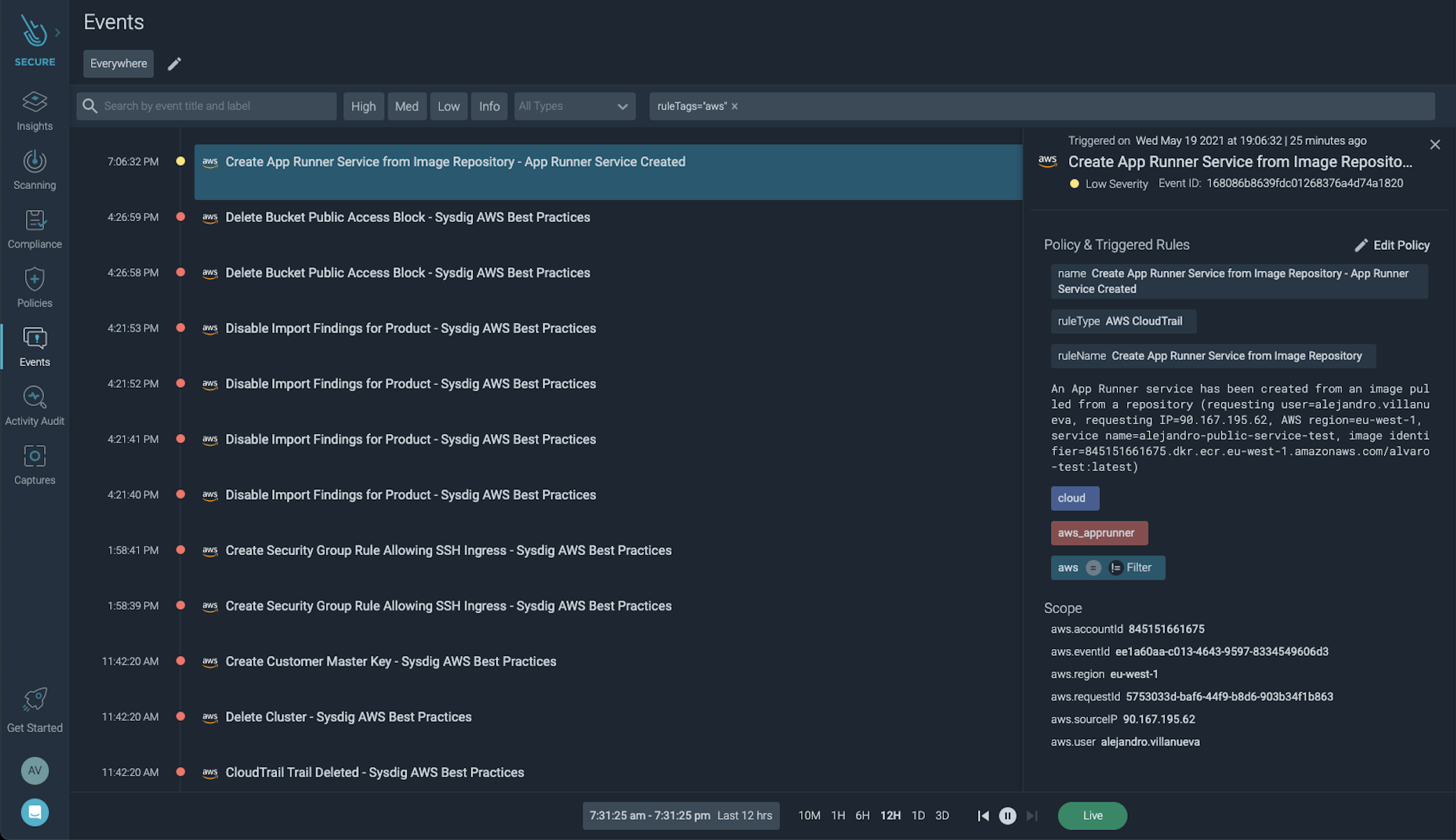The height and width of the screenshot is (840, 1456).
Task: Click the search magnifier icon
Action: pos(90,106)
